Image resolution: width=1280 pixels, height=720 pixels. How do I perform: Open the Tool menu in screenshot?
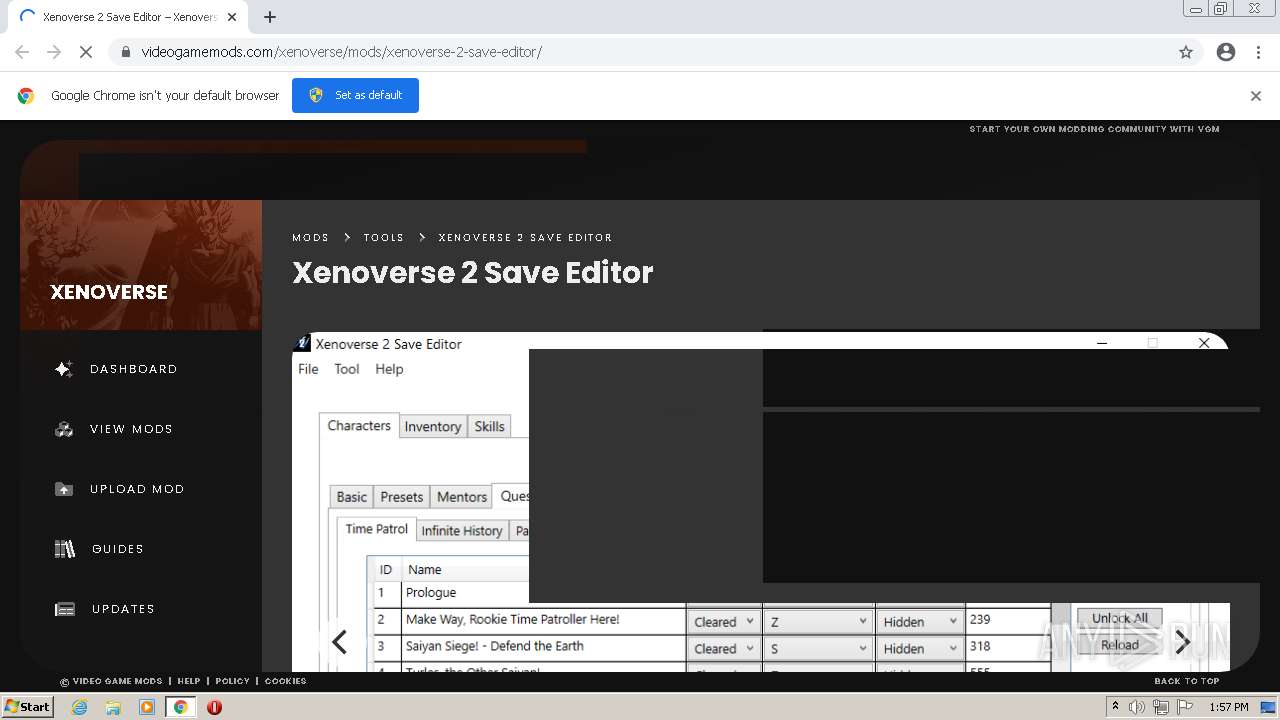tap(347, 369)
